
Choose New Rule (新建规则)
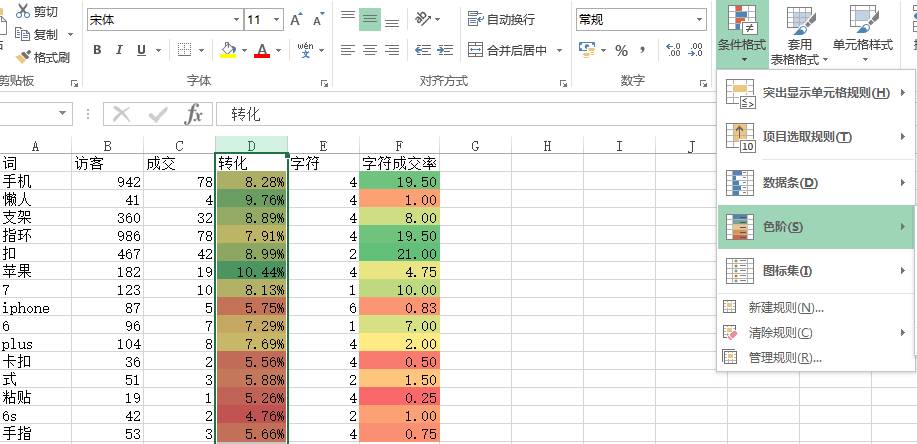point(815,308)
